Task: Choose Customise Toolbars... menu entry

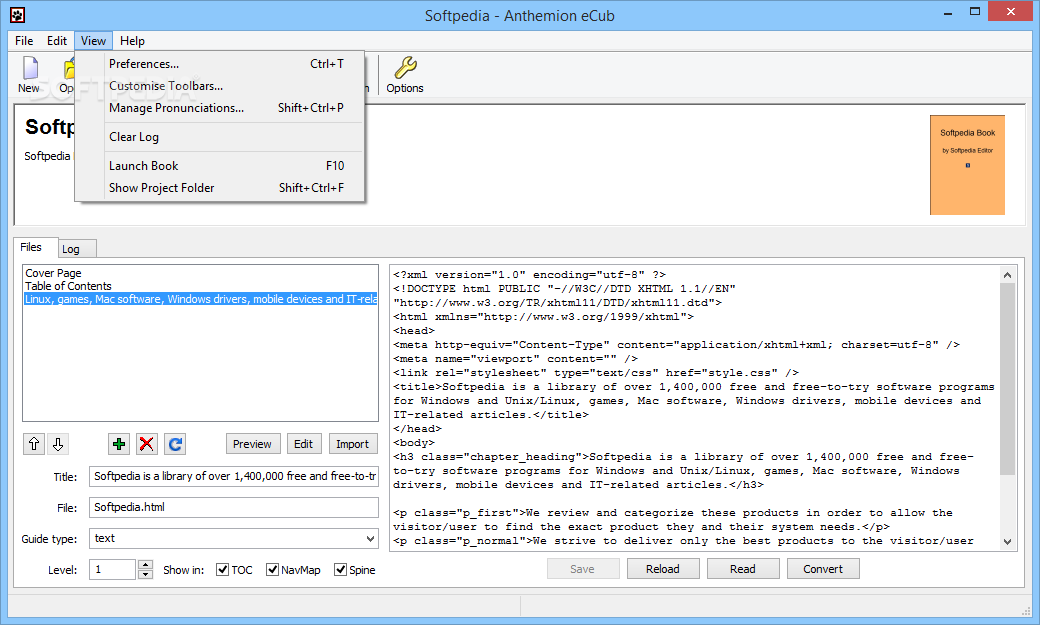Action: coord(220,86)
